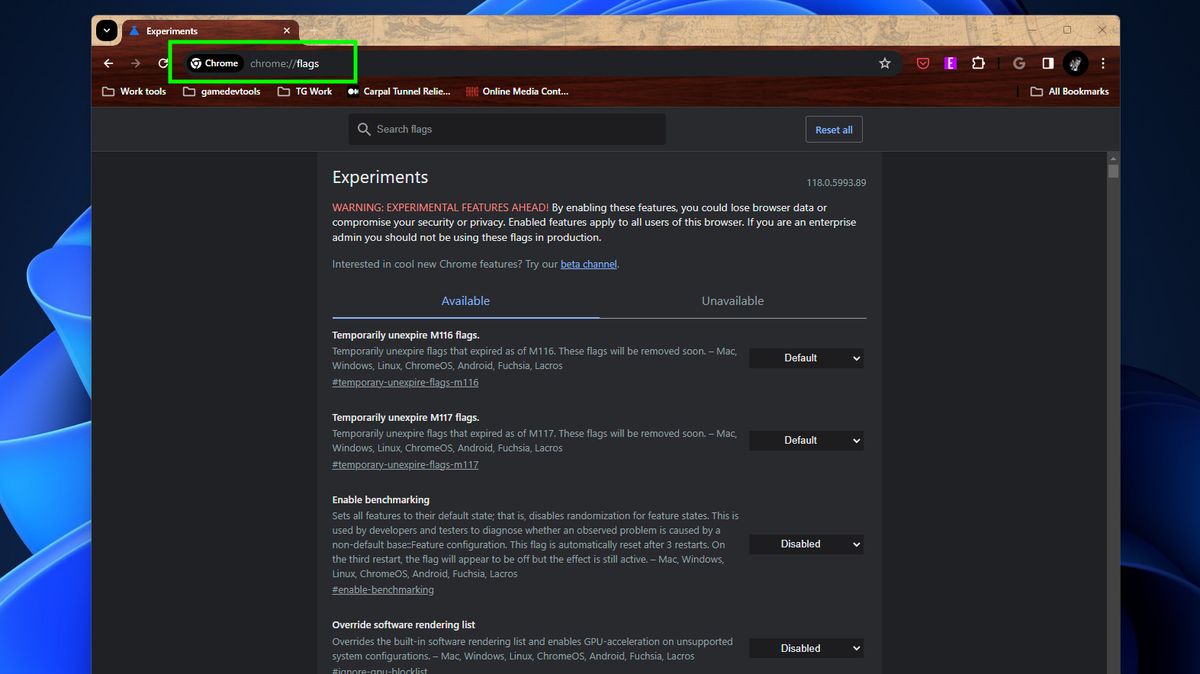Click the version number 118.0.5993.89
Image resolution: width=1200 pixels, height=674 pixels.
(x=836, y=183)
